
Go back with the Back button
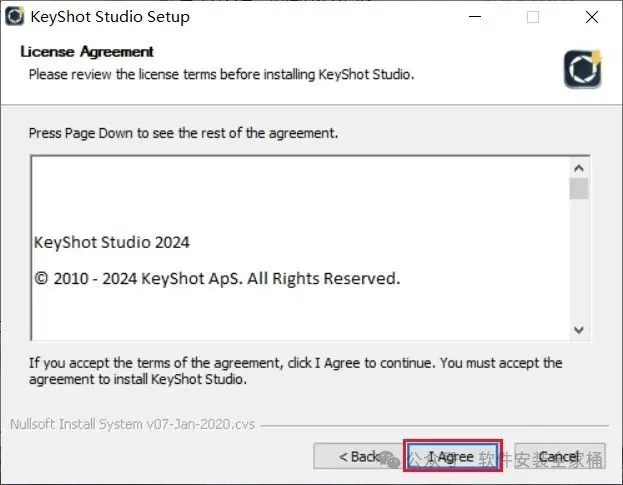click(x=358, y=457)
